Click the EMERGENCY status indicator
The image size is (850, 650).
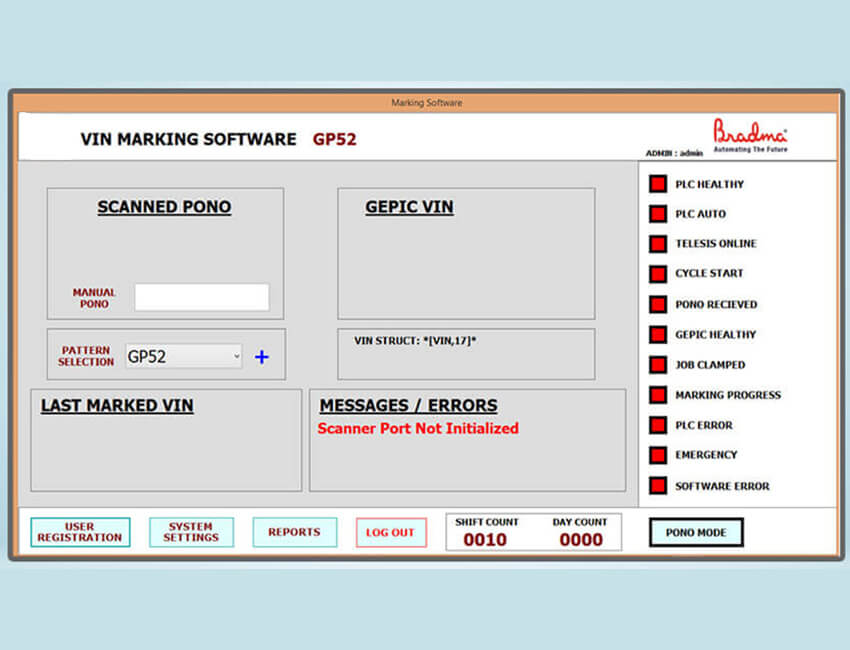(657, 456)
